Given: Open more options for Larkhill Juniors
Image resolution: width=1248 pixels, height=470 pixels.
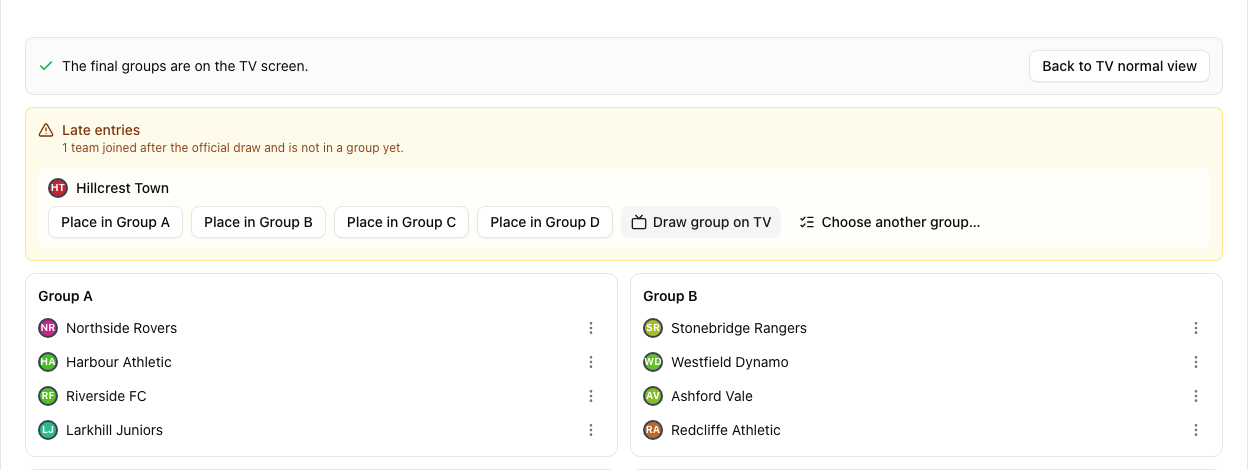Looking at the screenshot, I should 591,430.
